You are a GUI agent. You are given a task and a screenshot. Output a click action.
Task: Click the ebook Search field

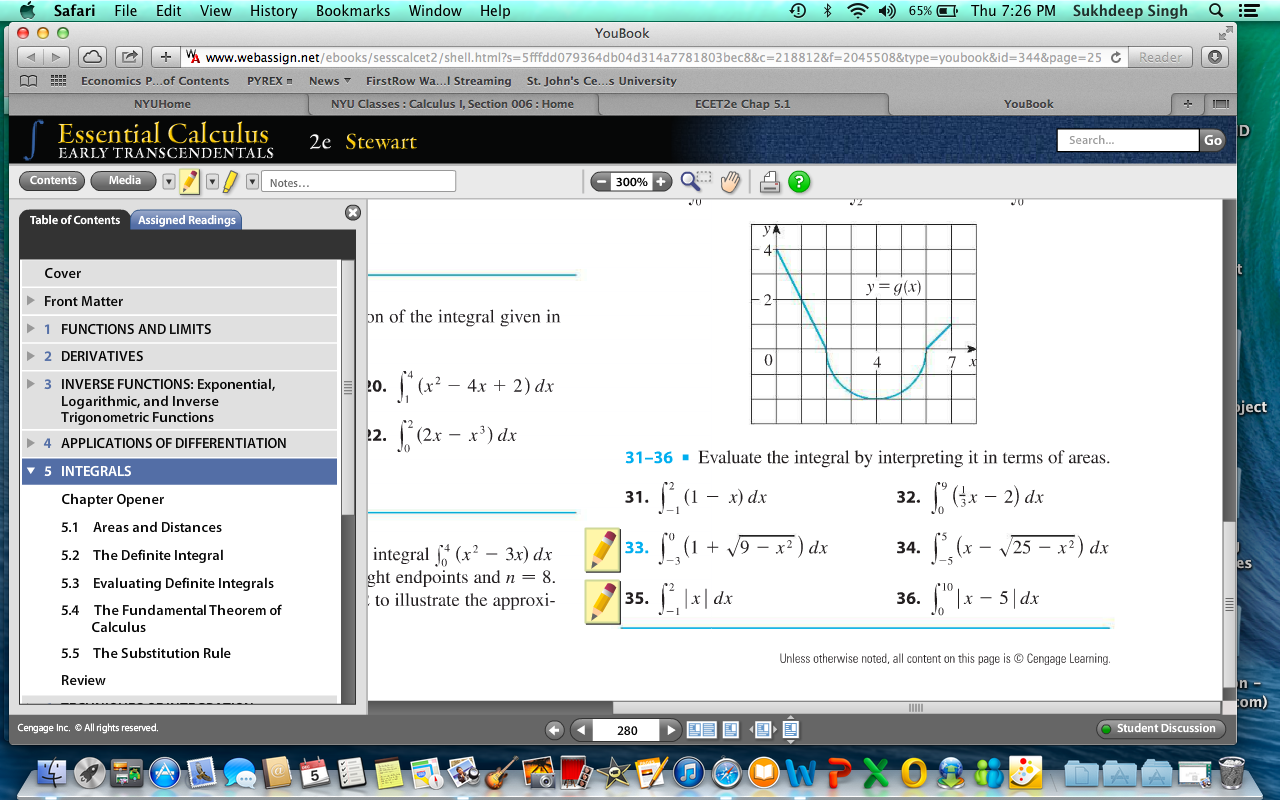[x=1128, y=140]
